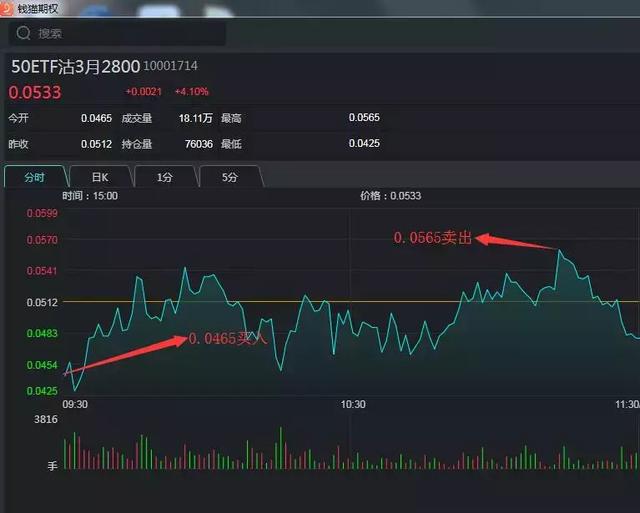Click the 昨收 value 0.0512
Screen dimensions: 640x513
(96, 144)
